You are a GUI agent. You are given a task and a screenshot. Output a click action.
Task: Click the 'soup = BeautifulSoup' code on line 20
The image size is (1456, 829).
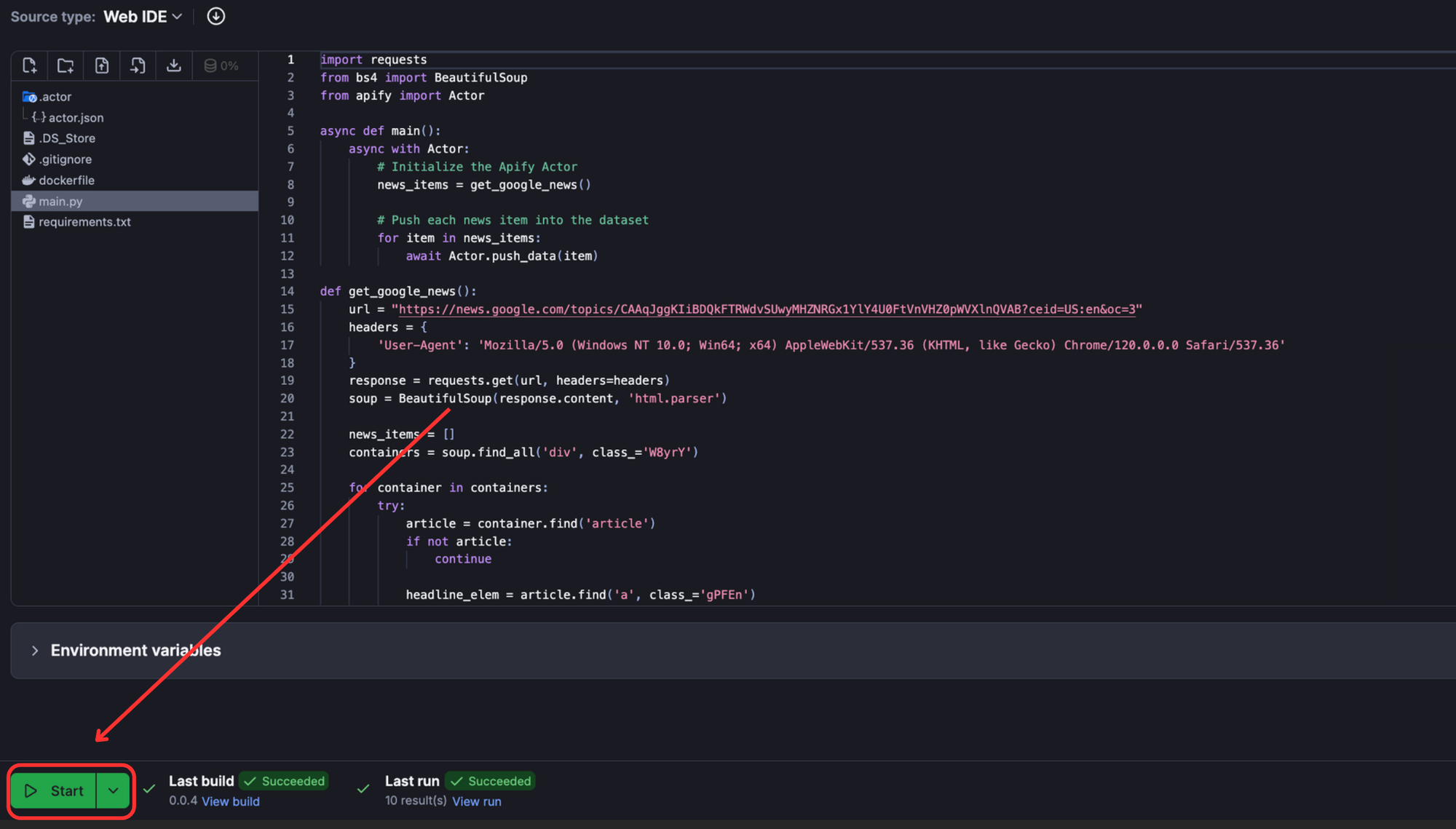(537, 399)
